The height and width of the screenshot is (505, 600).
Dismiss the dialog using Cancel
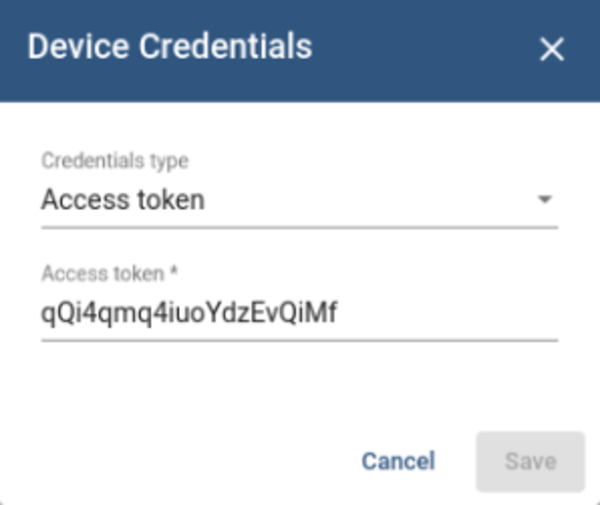(x=398, y=461)
